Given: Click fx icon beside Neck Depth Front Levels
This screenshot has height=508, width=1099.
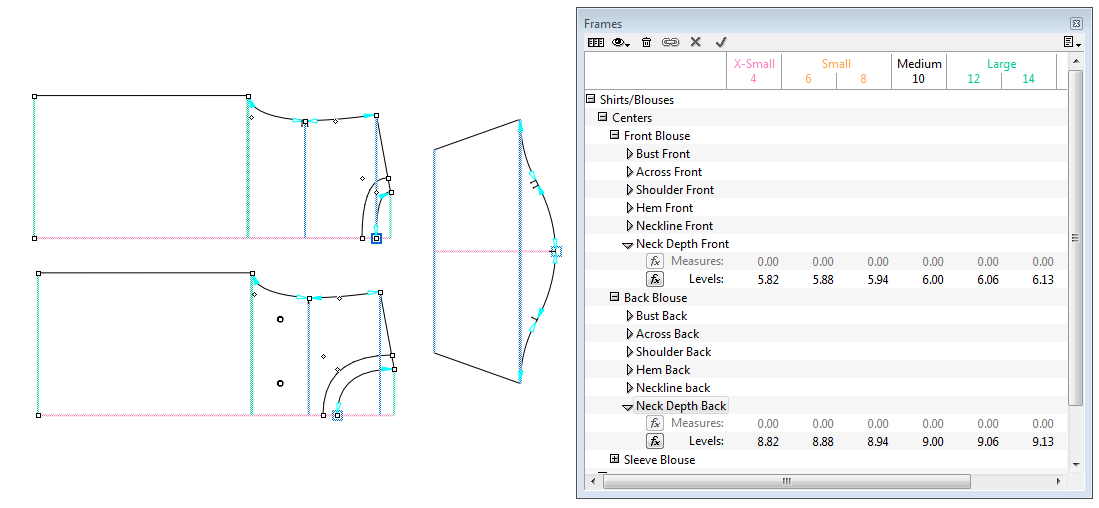Looking at the screenshot, I should (x=655, y=279).
